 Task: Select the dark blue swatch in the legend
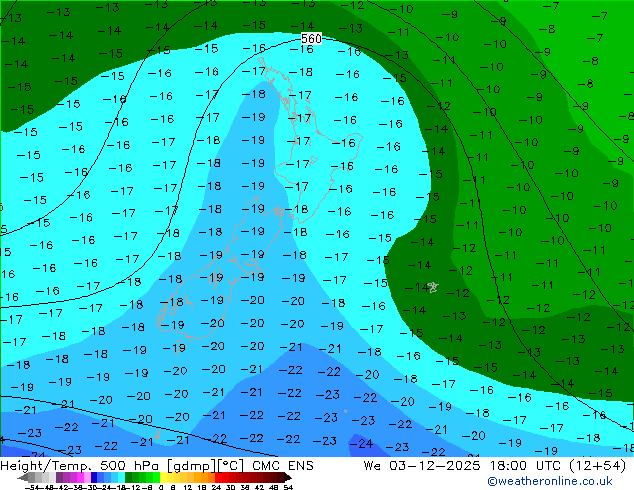tap(94, 477)
